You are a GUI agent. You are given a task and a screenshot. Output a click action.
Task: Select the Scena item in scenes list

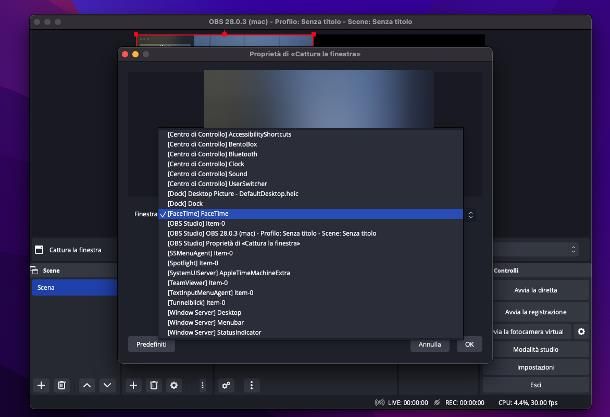pos(74,287)
